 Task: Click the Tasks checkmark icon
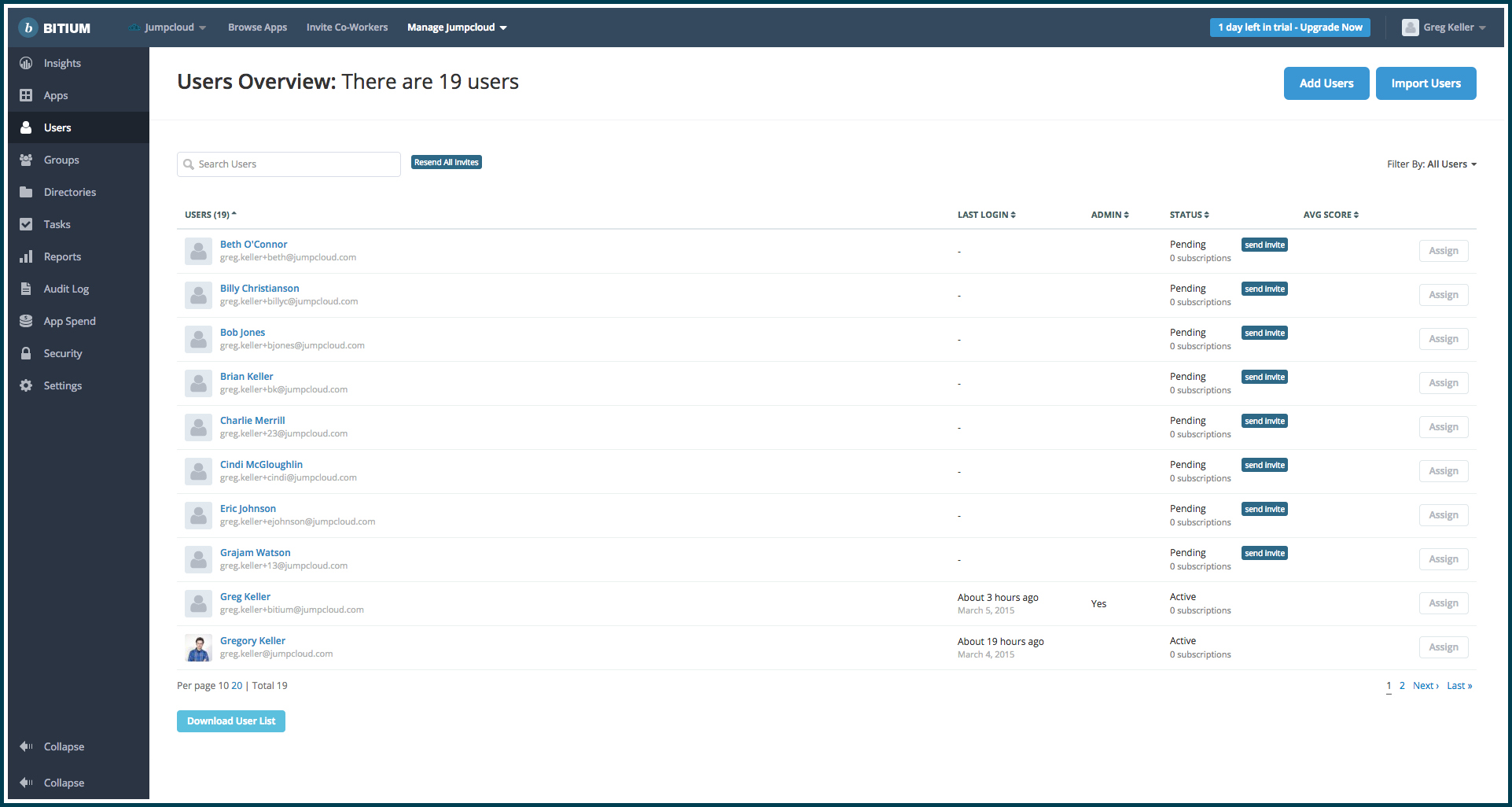[x=26, y=224]
